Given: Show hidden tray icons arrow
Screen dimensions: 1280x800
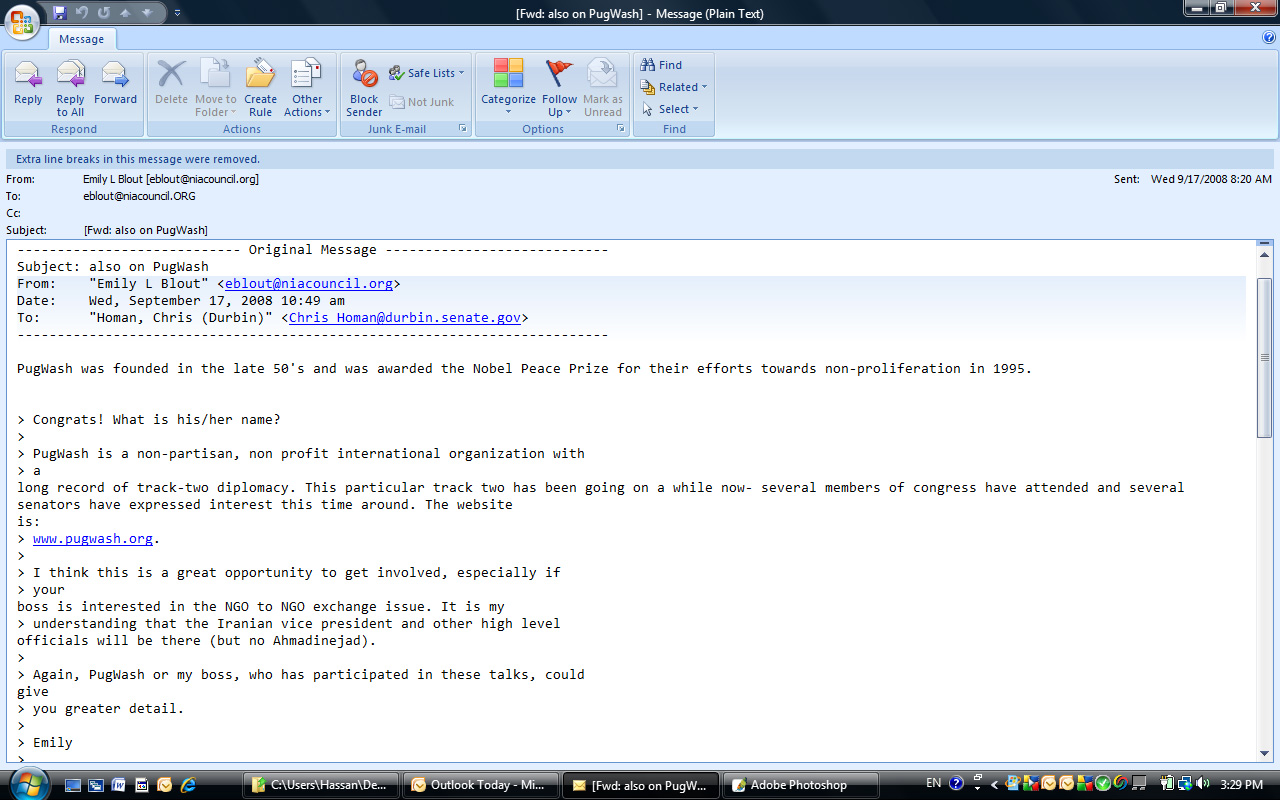Looking at the screenshot, I should pyautogui.click(x=994, y=784).
